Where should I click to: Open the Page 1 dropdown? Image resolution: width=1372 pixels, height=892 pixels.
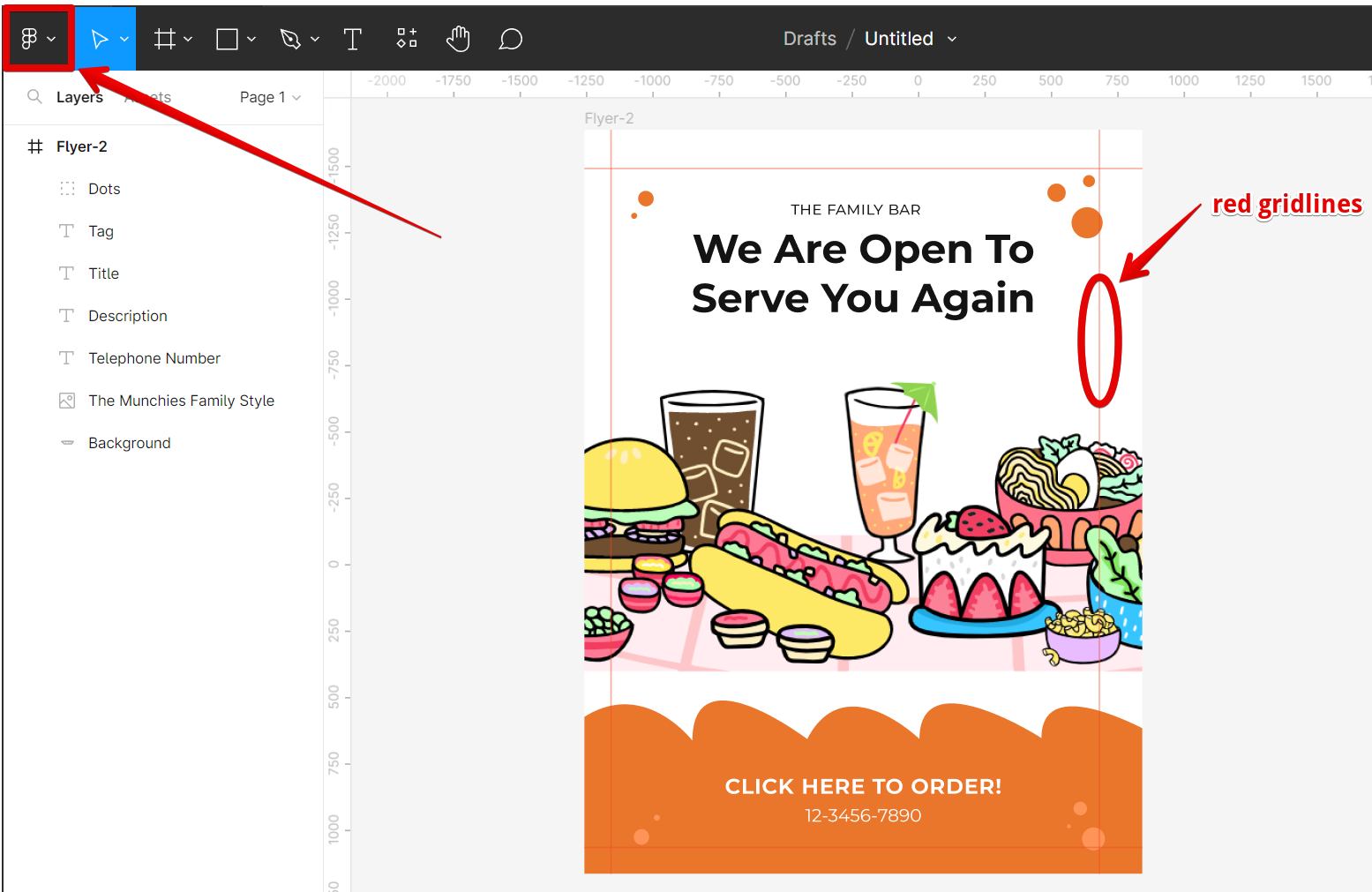pyautogui.click(x=270, y=97)
